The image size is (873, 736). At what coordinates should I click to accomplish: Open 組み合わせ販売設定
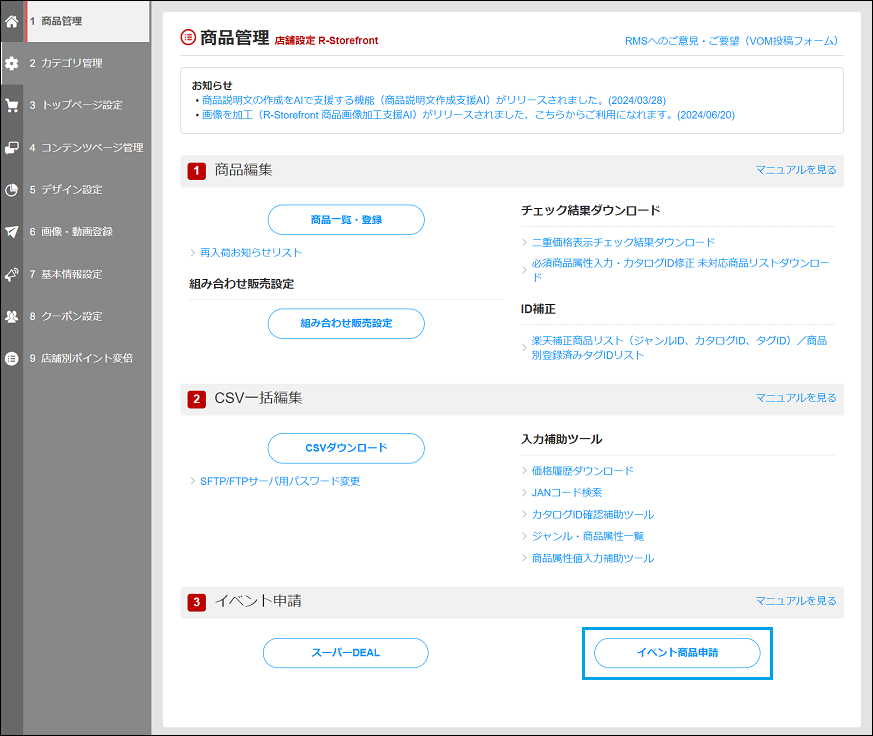345,323
